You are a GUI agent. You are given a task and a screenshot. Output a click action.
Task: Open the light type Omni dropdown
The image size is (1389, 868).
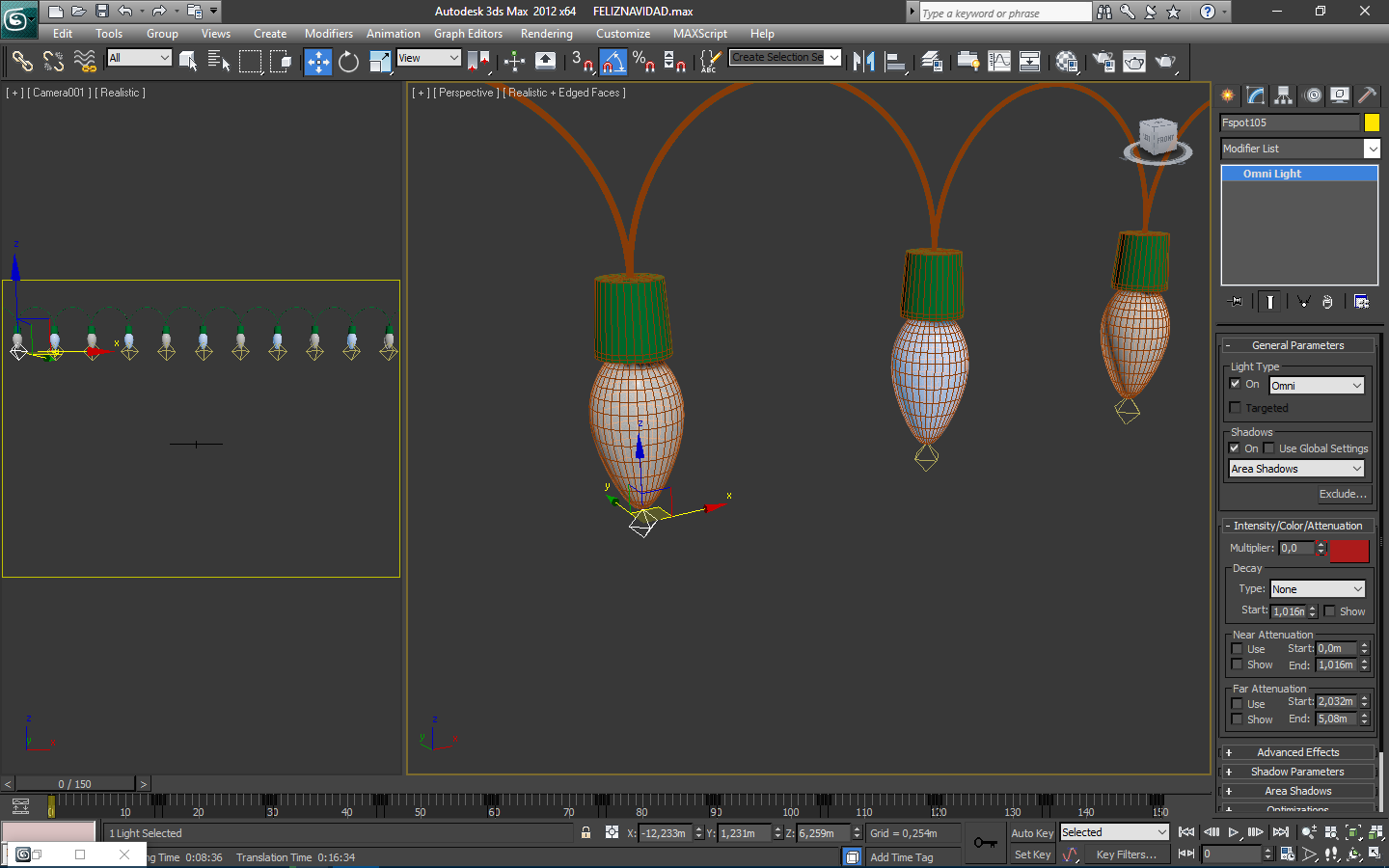pos(1317,385)
